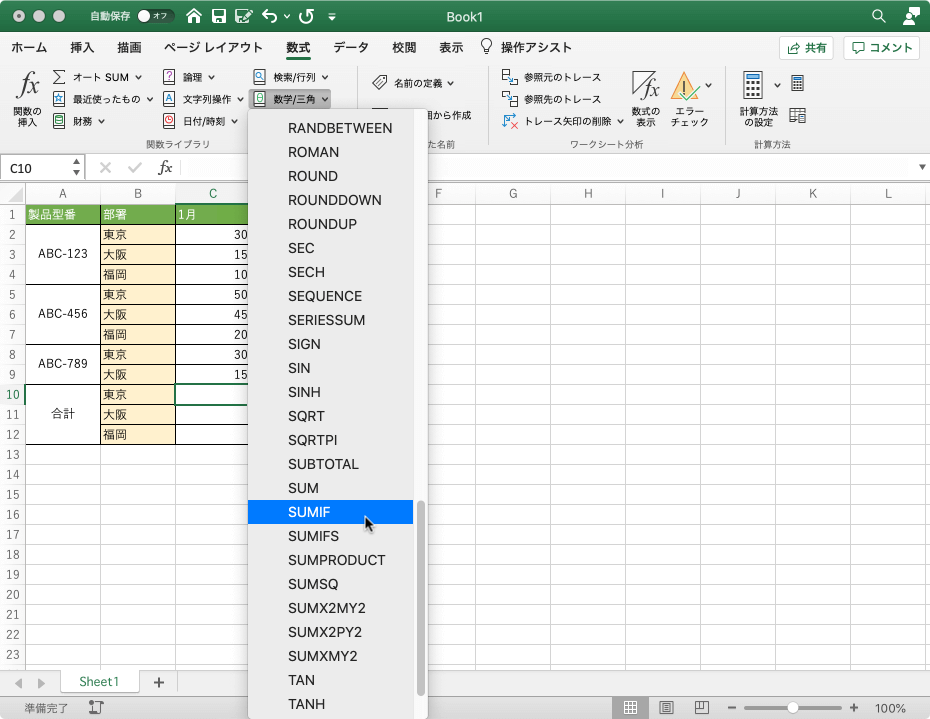Screen dimensions: 930x719
Task: Click the Recently Used star icon
Action: click(59, 99)
